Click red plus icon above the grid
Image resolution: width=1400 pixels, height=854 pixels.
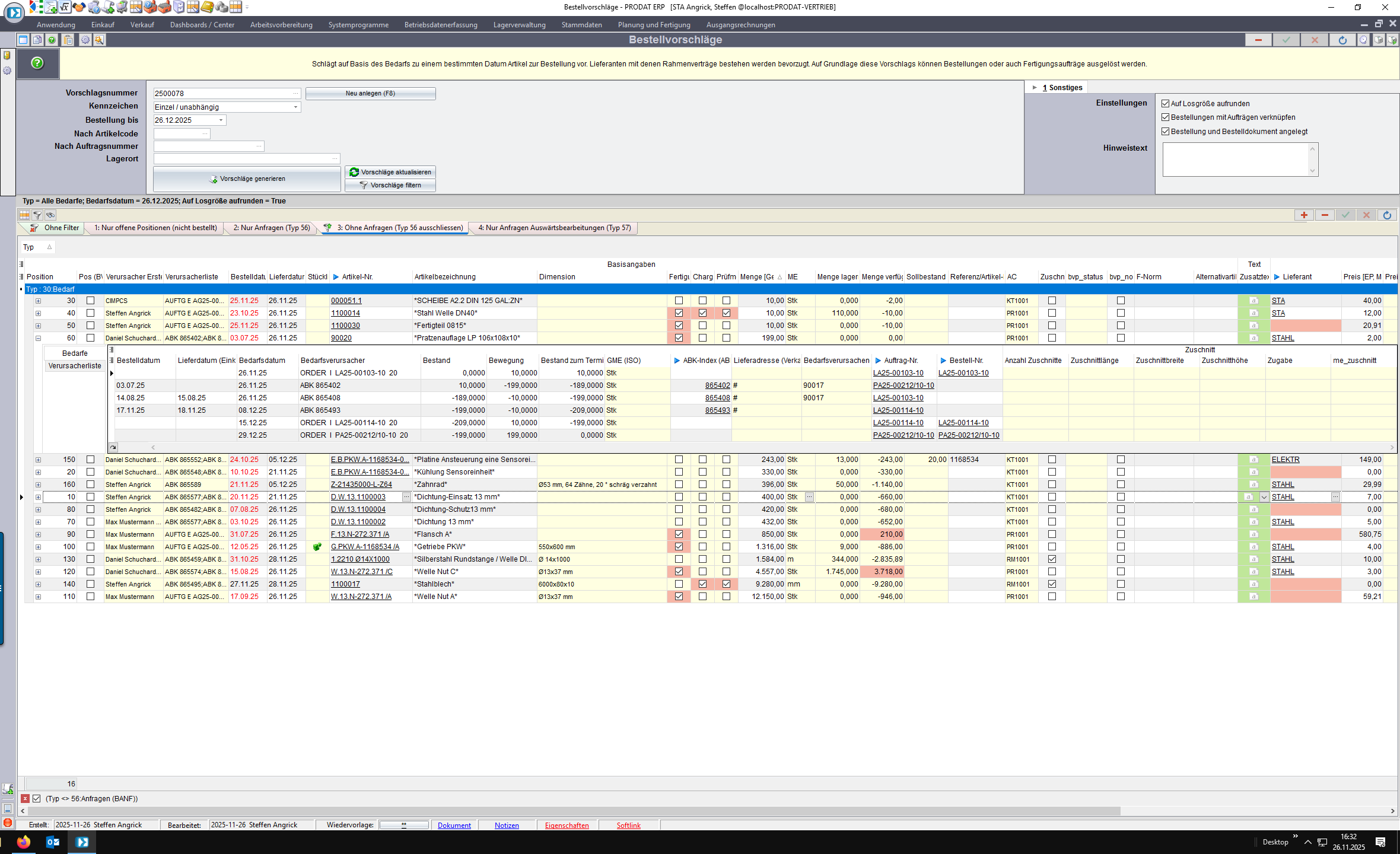pyautogui.click(x=1303, y=215)
